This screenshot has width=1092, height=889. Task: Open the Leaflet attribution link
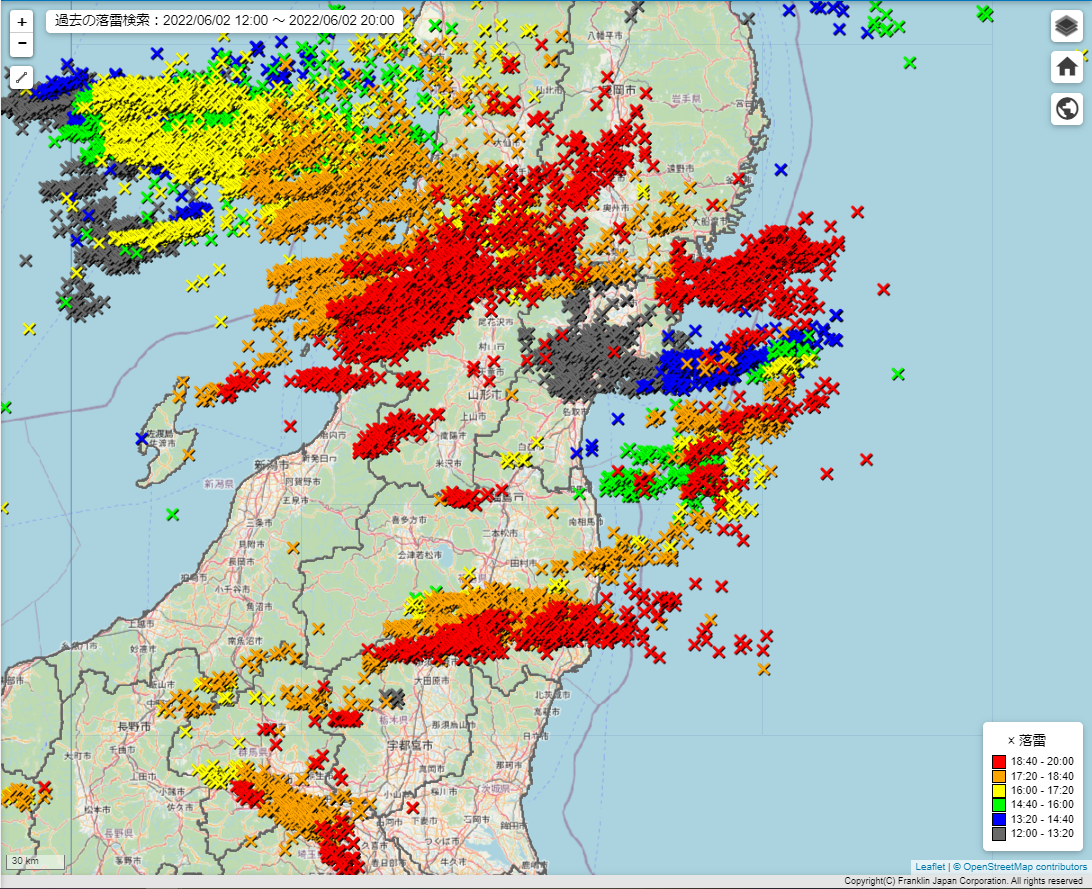tap(929, 867)
